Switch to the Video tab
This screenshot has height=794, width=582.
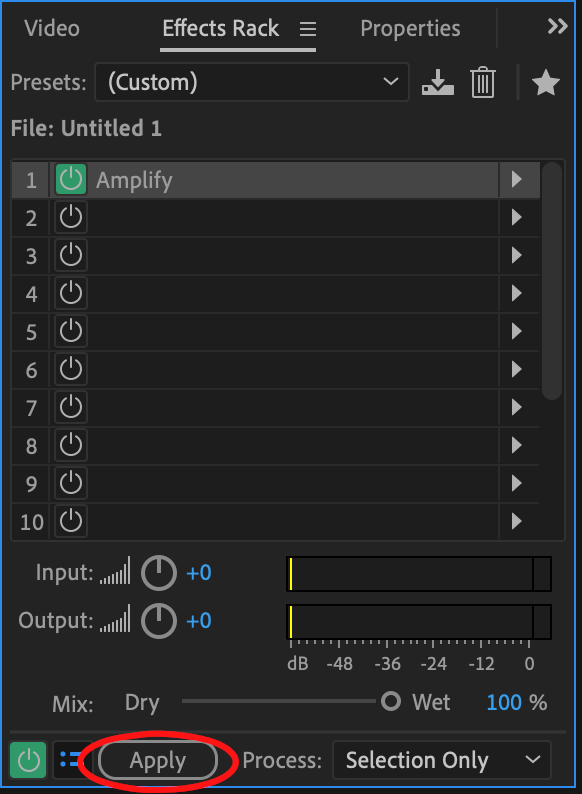pyautogui.click(x=52, y=28)
